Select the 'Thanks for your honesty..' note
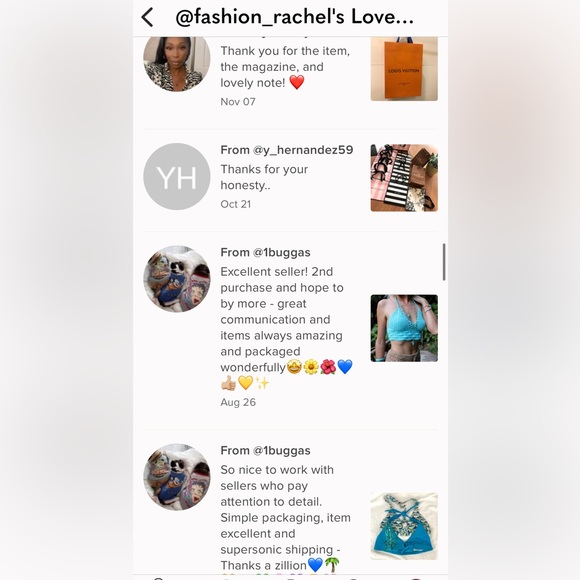The height and width of the screenshot is (580, 580). click(x=264, y=177)
